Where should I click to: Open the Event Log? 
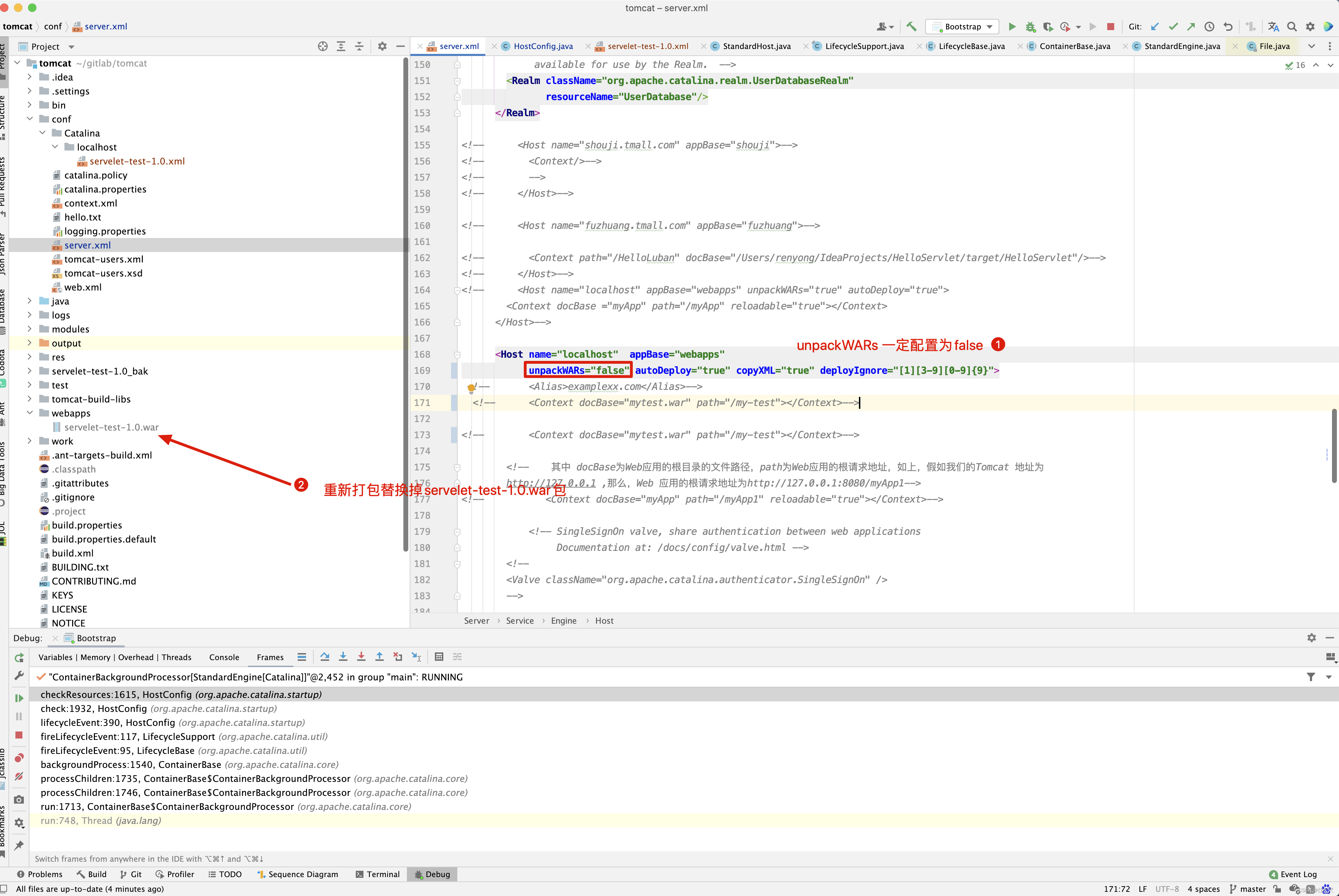[1293, 874]
